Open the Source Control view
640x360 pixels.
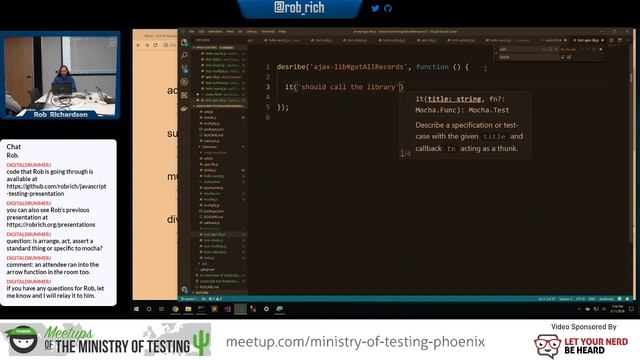coord(184,69)
